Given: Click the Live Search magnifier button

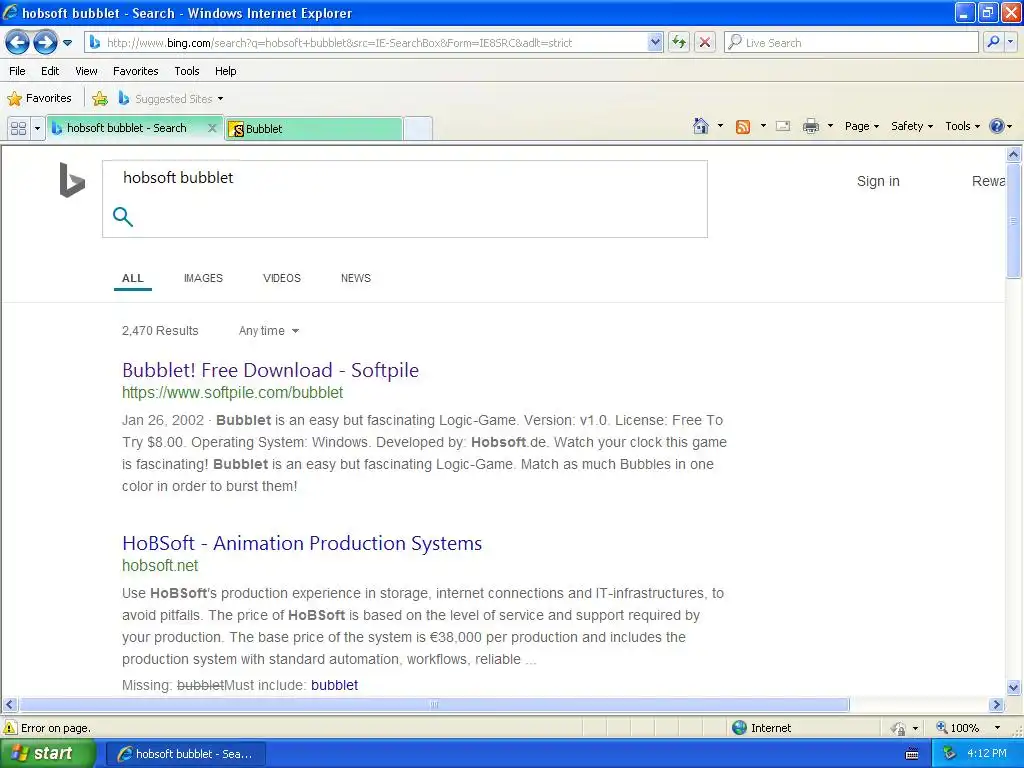Looking at the screenshot, I should (993, 42).
